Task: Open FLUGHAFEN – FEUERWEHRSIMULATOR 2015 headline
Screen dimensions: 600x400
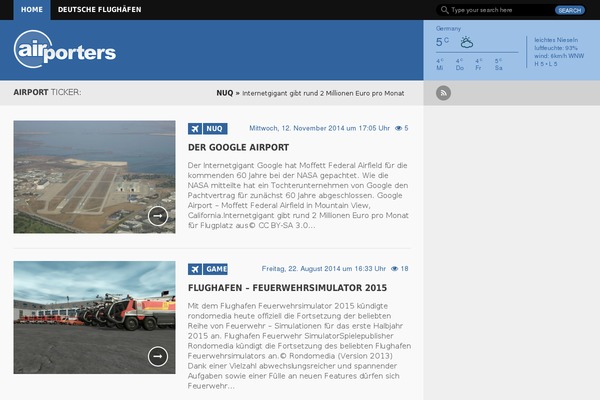Action: coord(287,288)
